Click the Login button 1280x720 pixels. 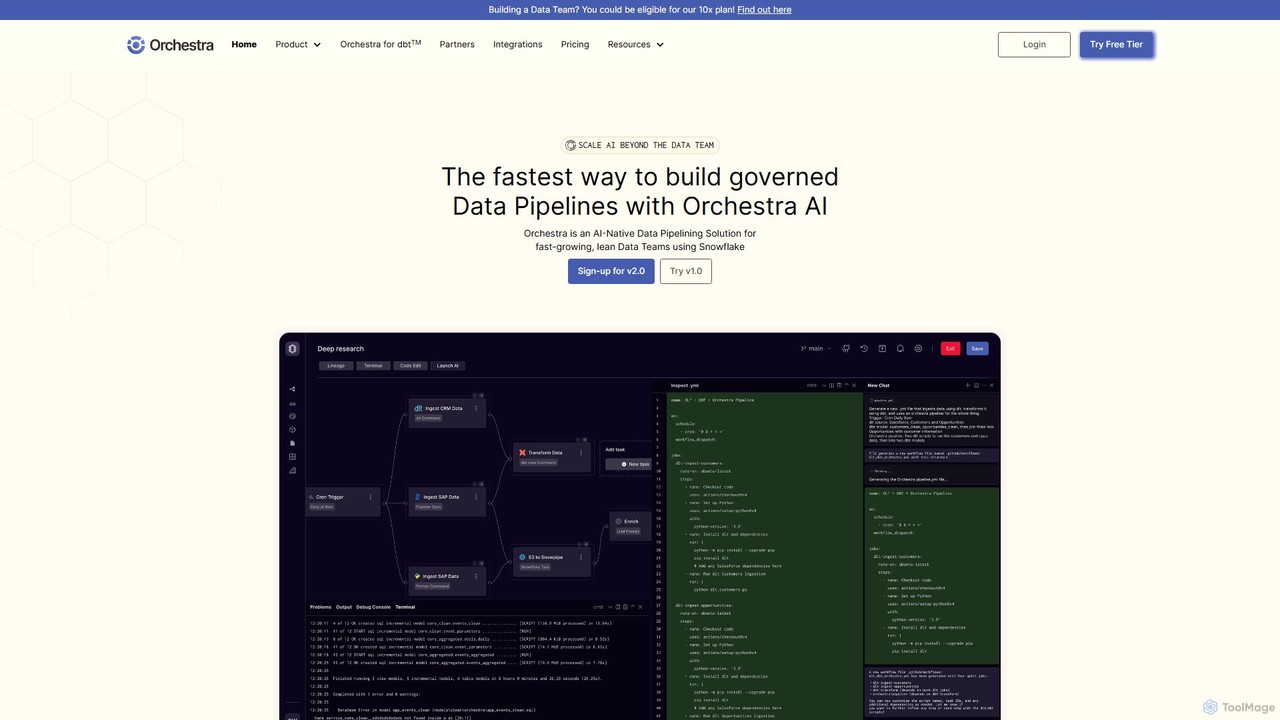pos(1034,44)
